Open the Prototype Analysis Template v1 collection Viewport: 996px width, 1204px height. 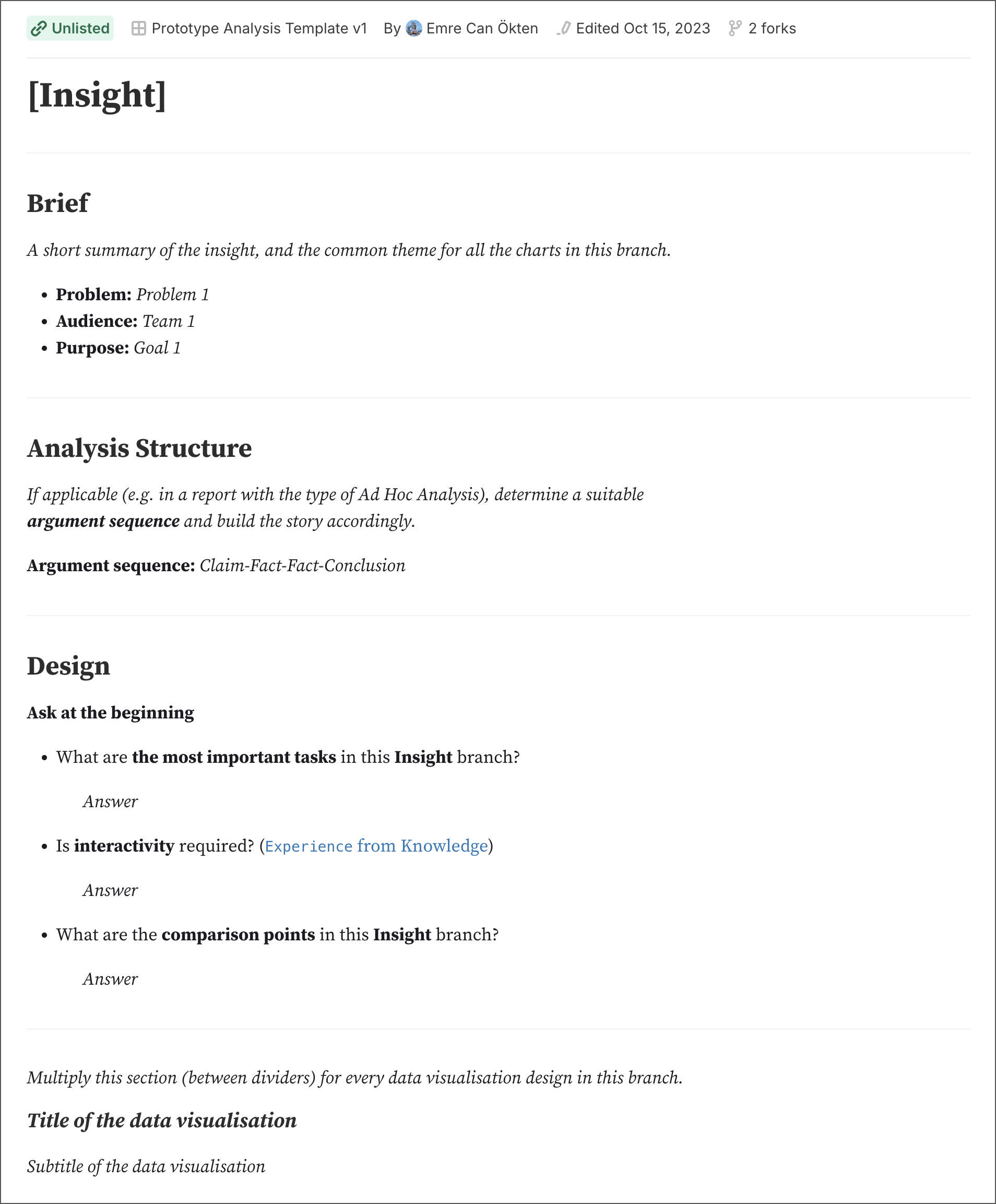pos(259,29)
